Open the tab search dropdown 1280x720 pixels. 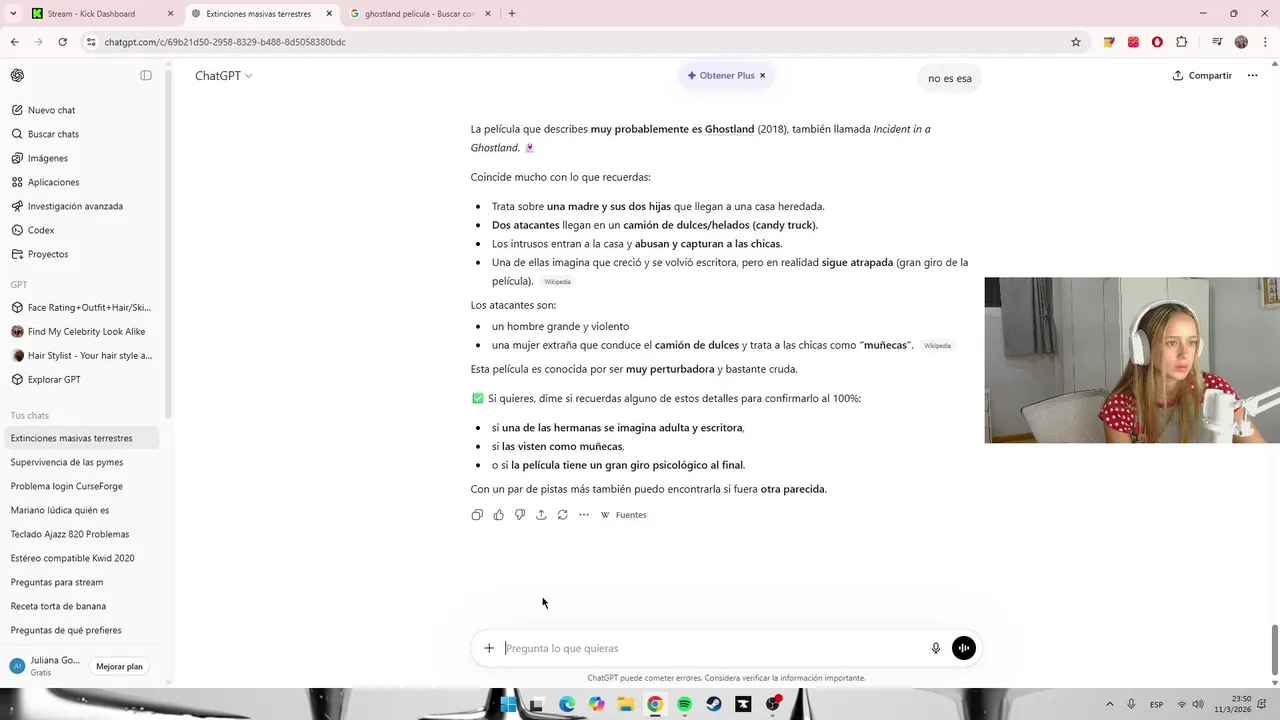(13, 14)
